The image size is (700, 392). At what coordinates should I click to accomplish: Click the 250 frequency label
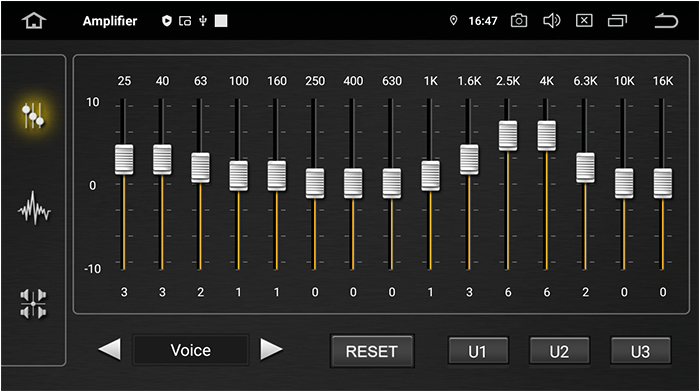[315, 81]
